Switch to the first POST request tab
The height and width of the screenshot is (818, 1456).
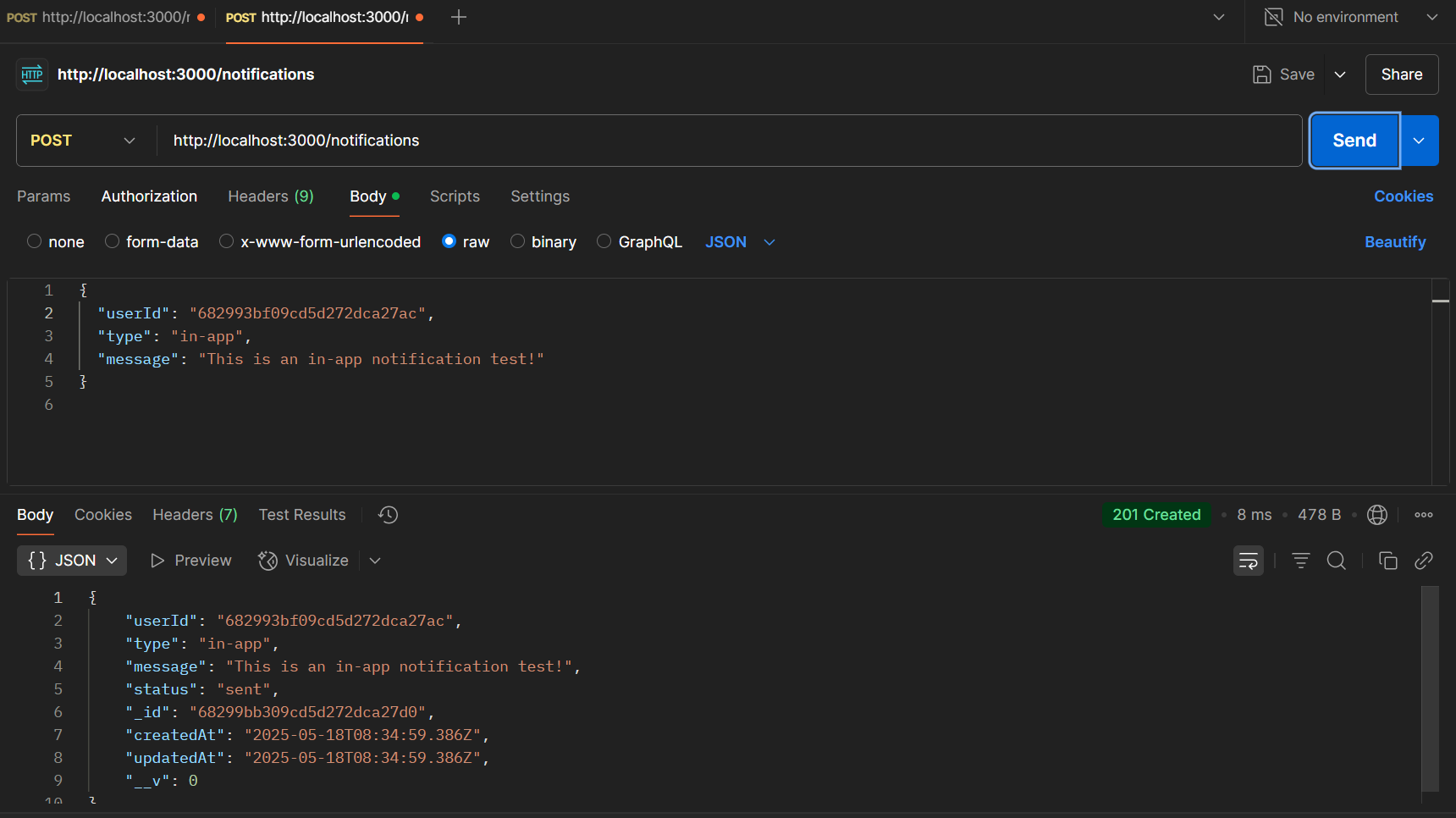105,17
